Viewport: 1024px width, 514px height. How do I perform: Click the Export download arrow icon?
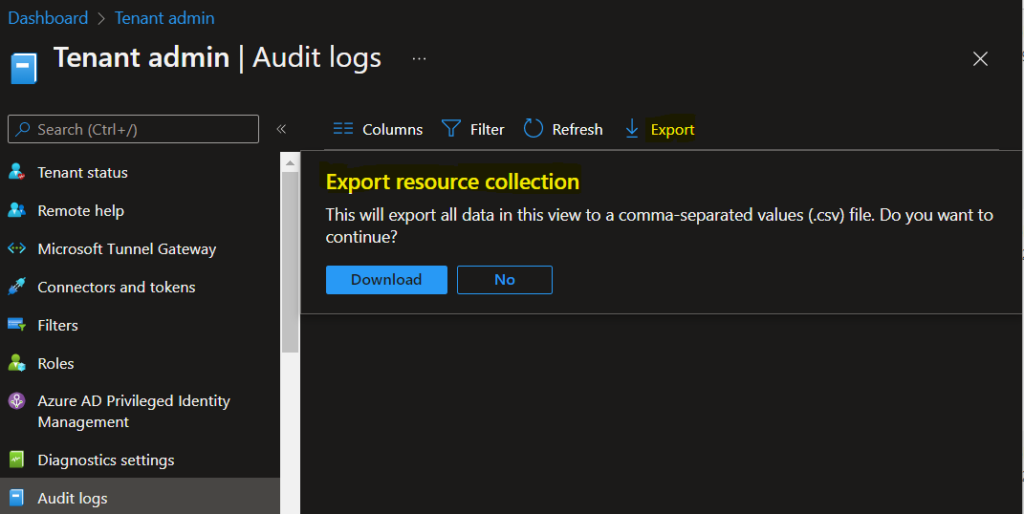[x=632, y=129]
